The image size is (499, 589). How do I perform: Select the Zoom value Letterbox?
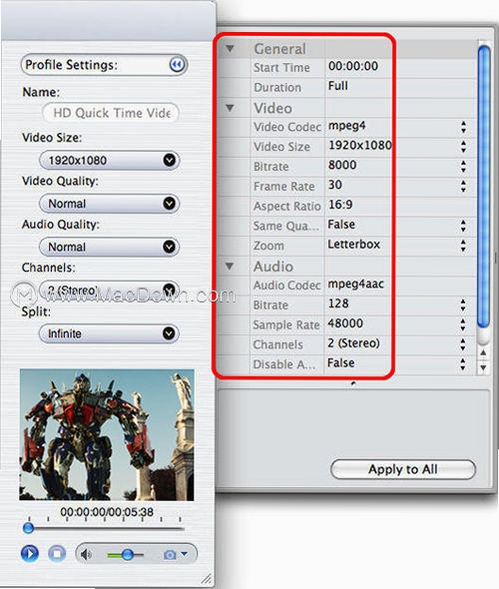(354, 244)
